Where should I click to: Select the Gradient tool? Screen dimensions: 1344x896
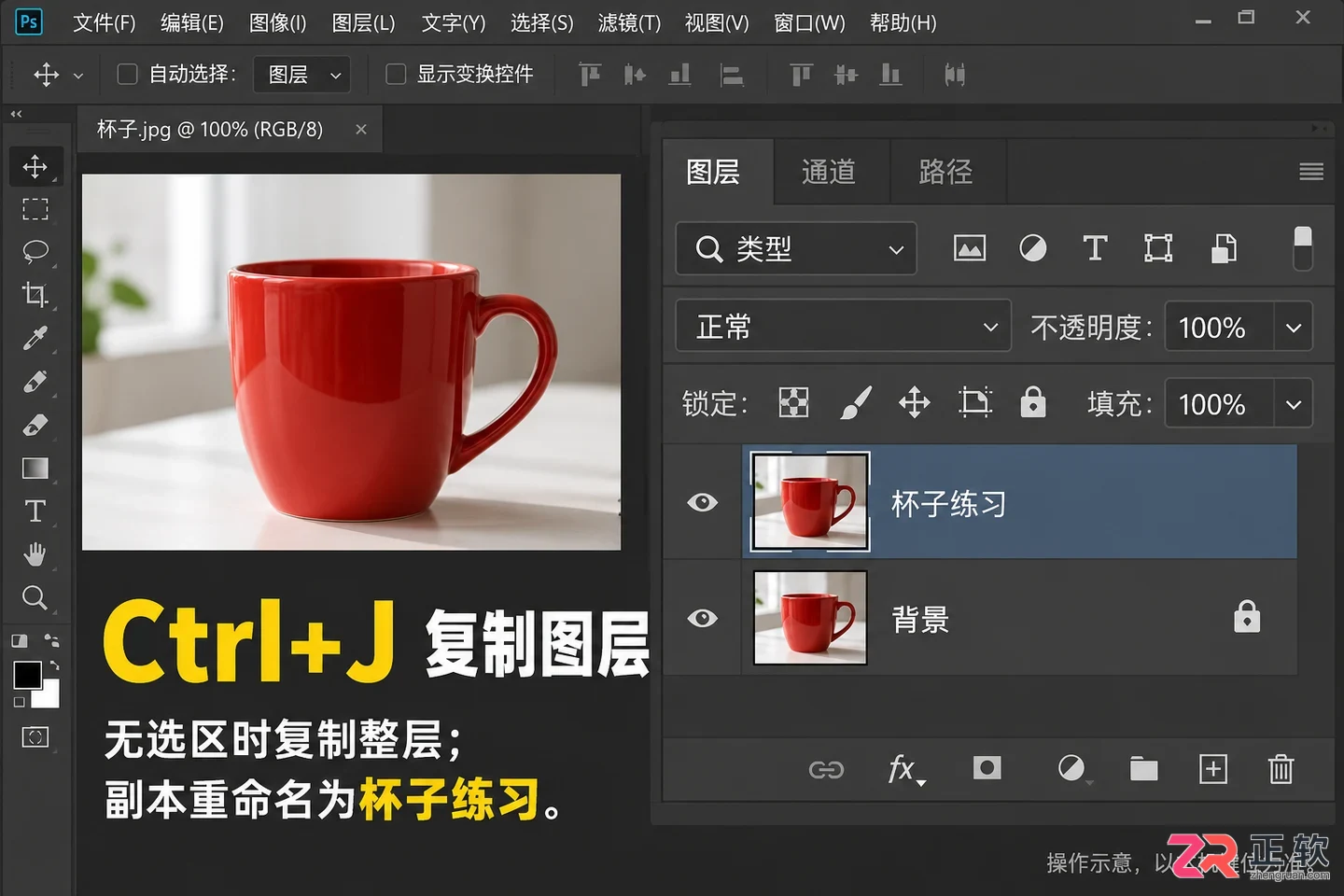point(35,468)
